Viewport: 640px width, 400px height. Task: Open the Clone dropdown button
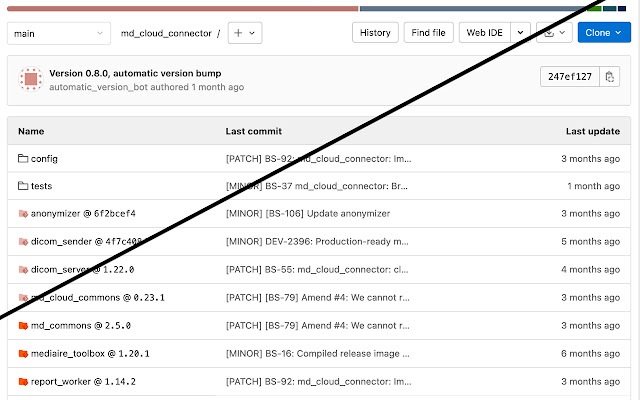tap(604, 33)
